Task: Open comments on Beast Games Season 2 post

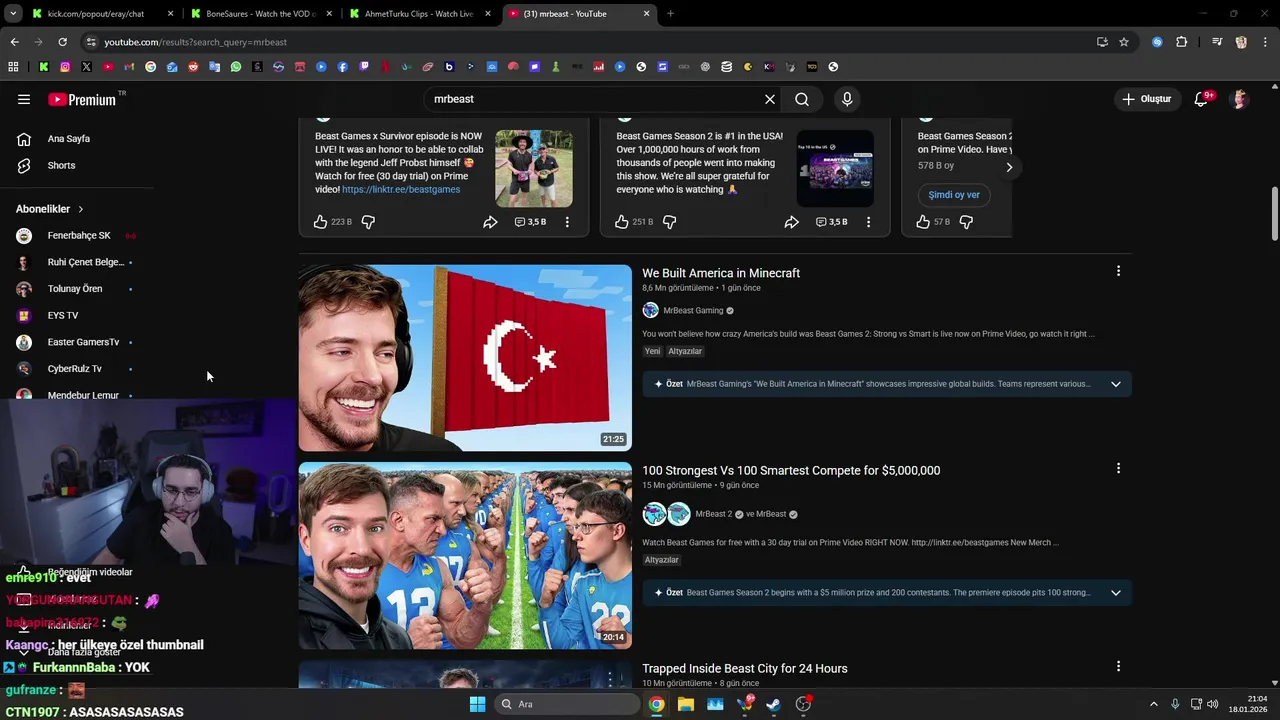Action: pyautogui.click(x=831, y=222)
